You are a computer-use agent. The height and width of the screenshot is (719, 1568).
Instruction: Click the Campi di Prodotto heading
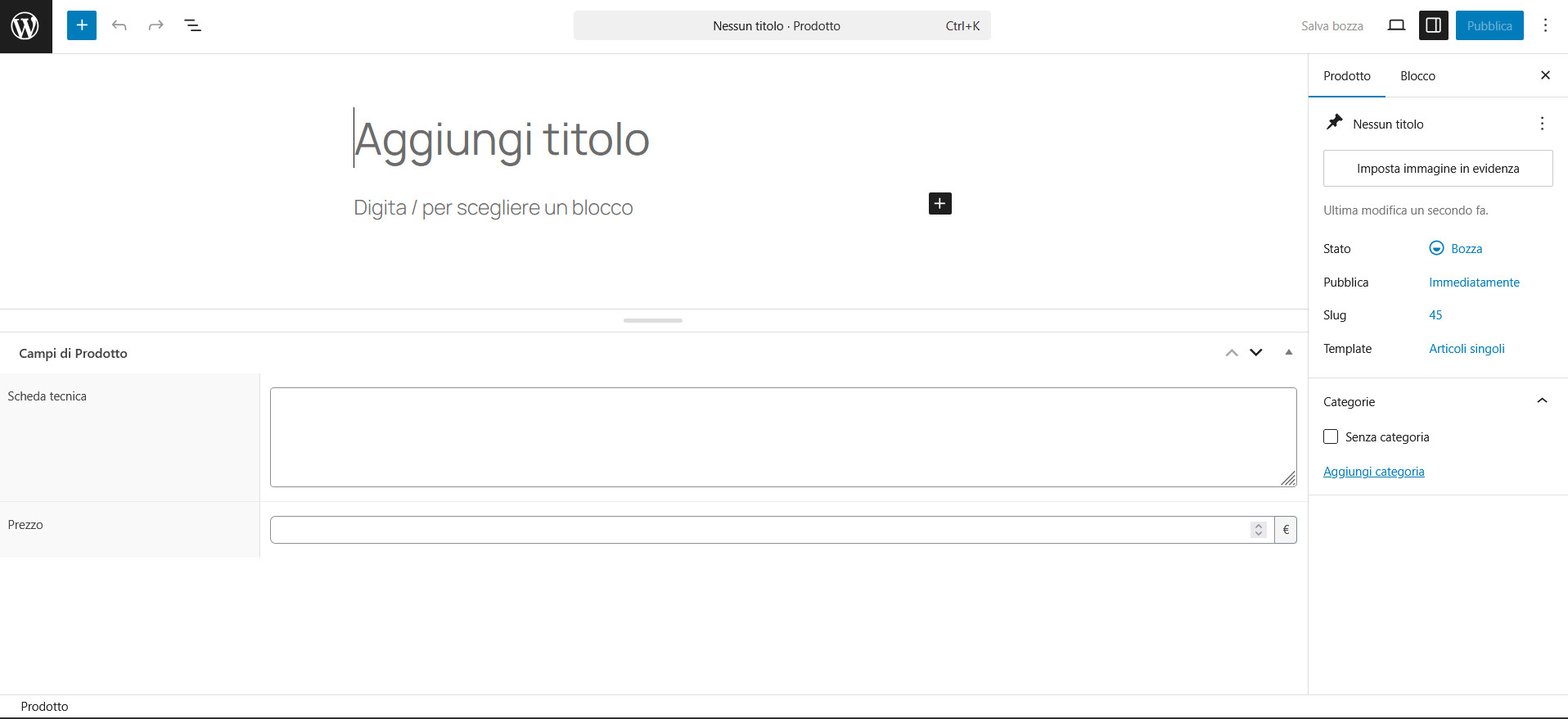(73, 353)
